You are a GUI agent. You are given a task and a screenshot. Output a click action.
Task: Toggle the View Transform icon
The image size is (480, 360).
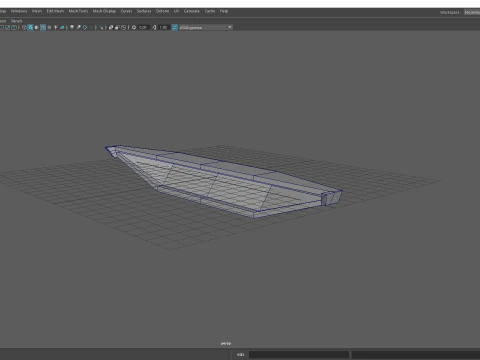point(174,27)
